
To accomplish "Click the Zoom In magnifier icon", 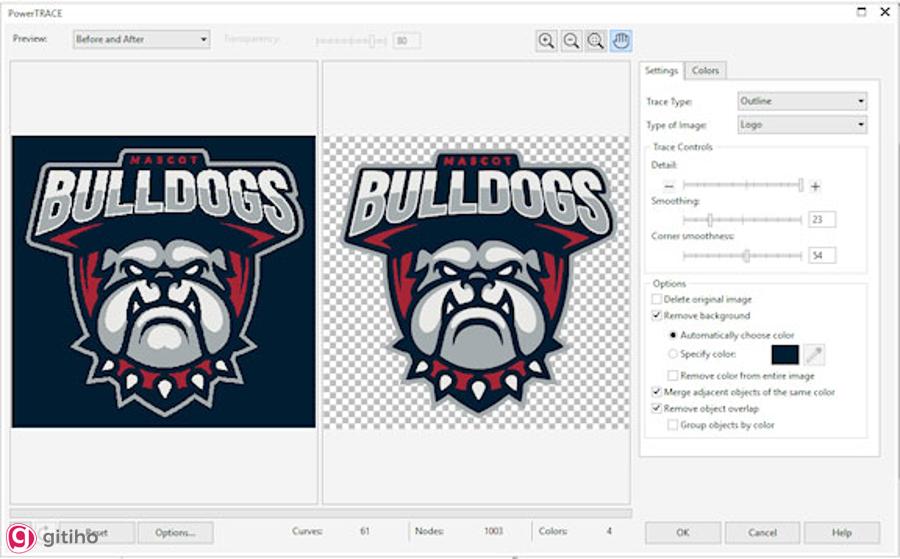I will (546, 41).
